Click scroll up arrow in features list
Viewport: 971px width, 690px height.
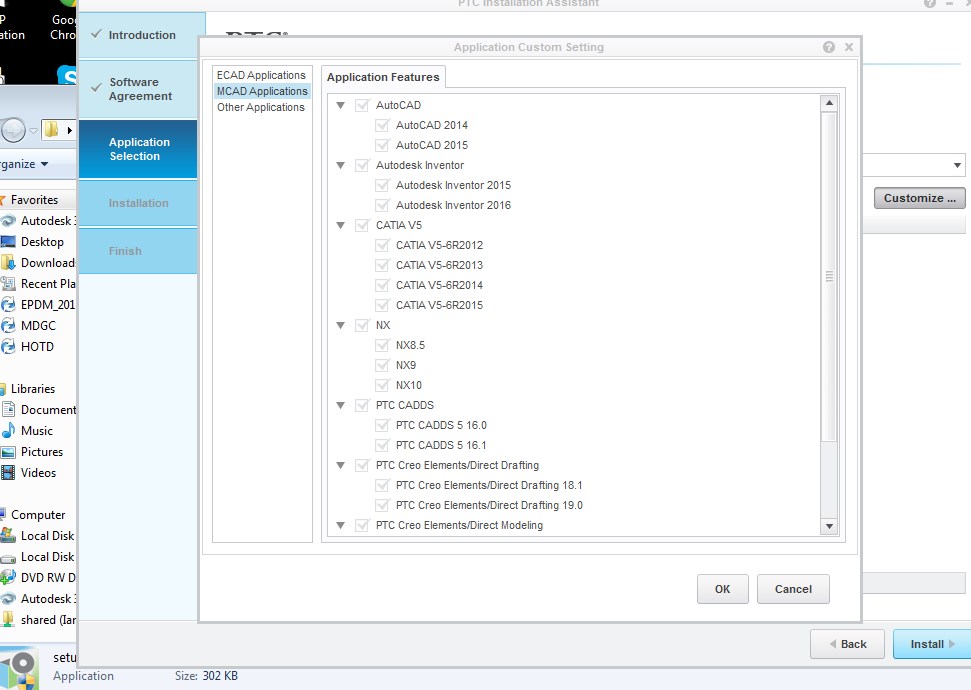tap(829, 103)
